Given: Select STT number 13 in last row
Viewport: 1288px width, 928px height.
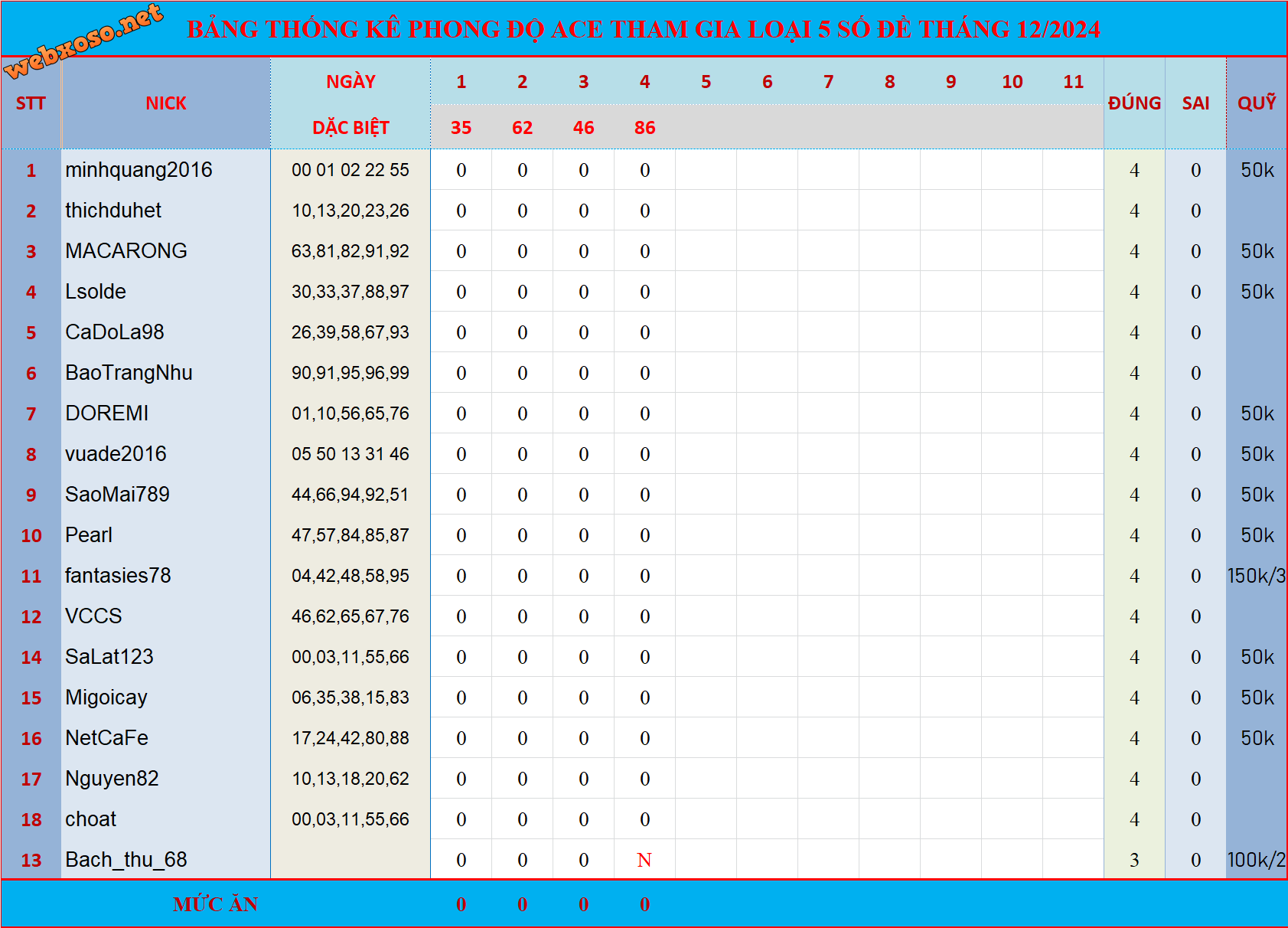Looking at the screenshot, I should tap(31, 861).
